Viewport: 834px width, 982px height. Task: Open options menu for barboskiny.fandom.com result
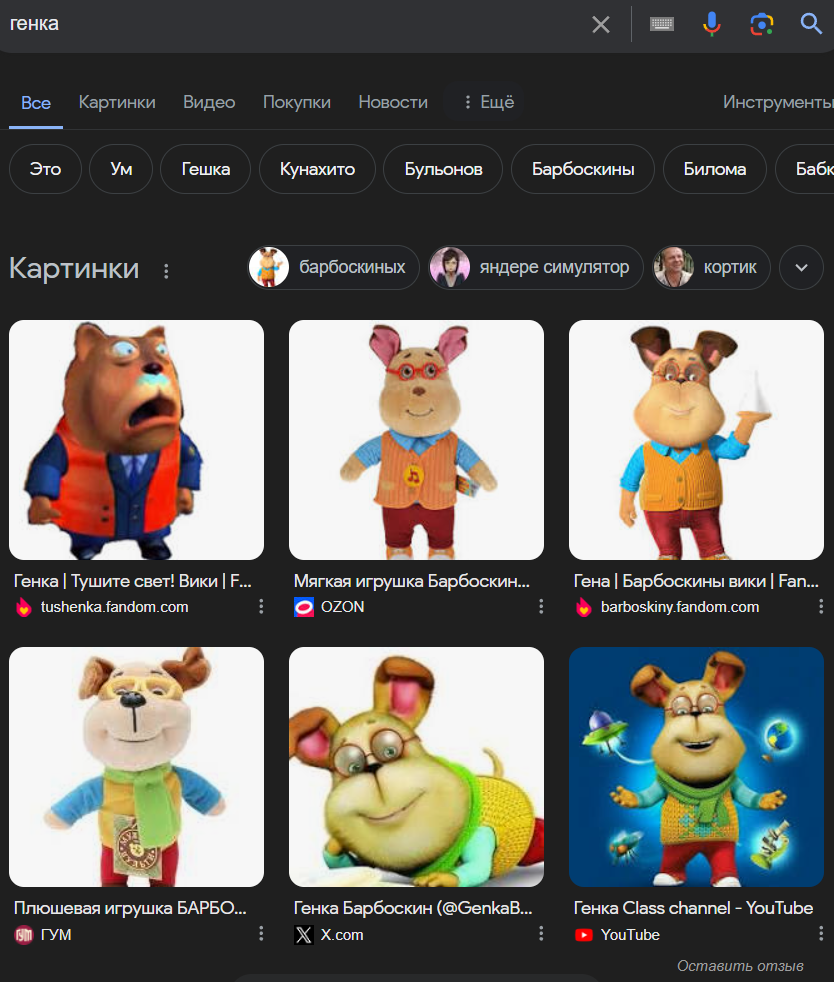[x=821, y=606]
